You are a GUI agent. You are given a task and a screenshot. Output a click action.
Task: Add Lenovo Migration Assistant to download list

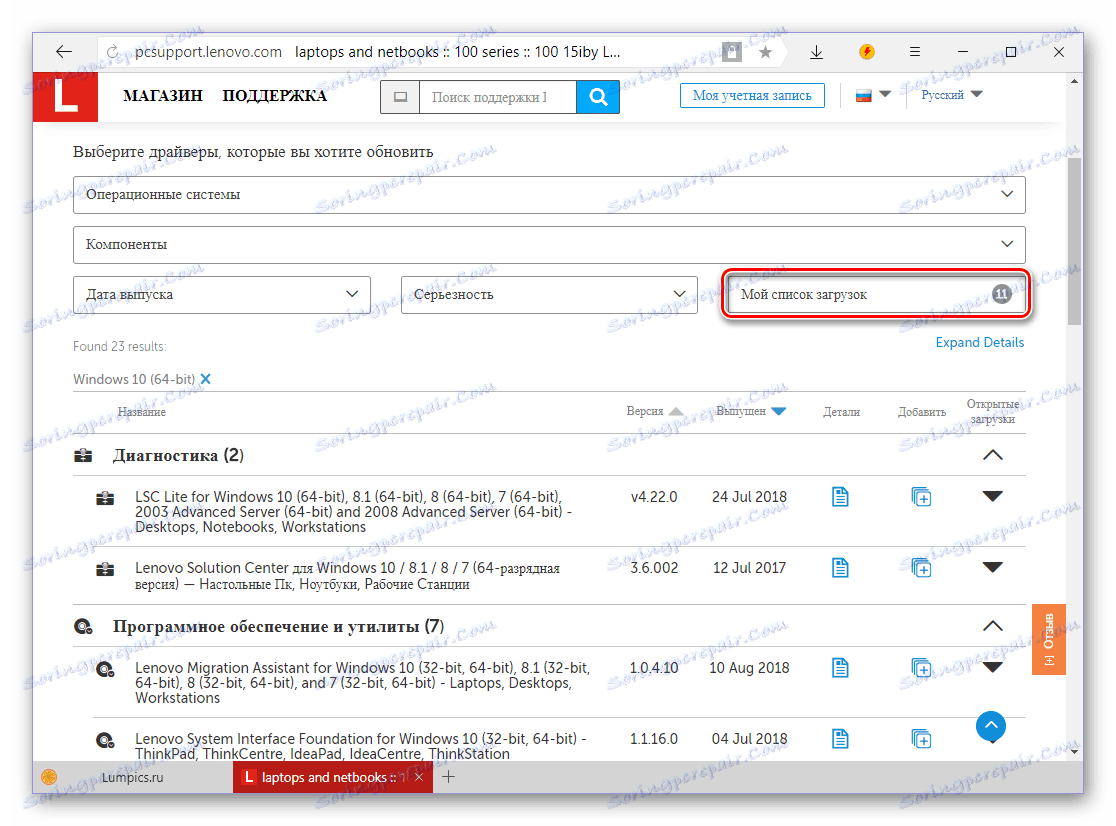[x=921, y=667]
